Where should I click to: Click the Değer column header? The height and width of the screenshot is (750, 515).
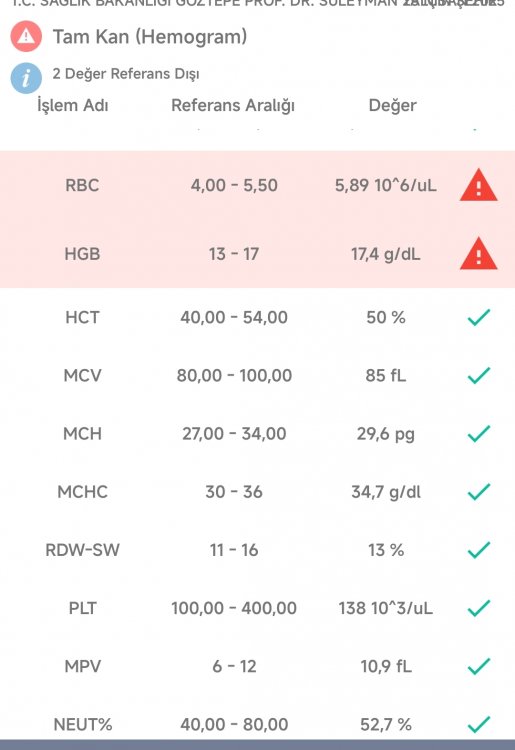(x=392, y=105)
